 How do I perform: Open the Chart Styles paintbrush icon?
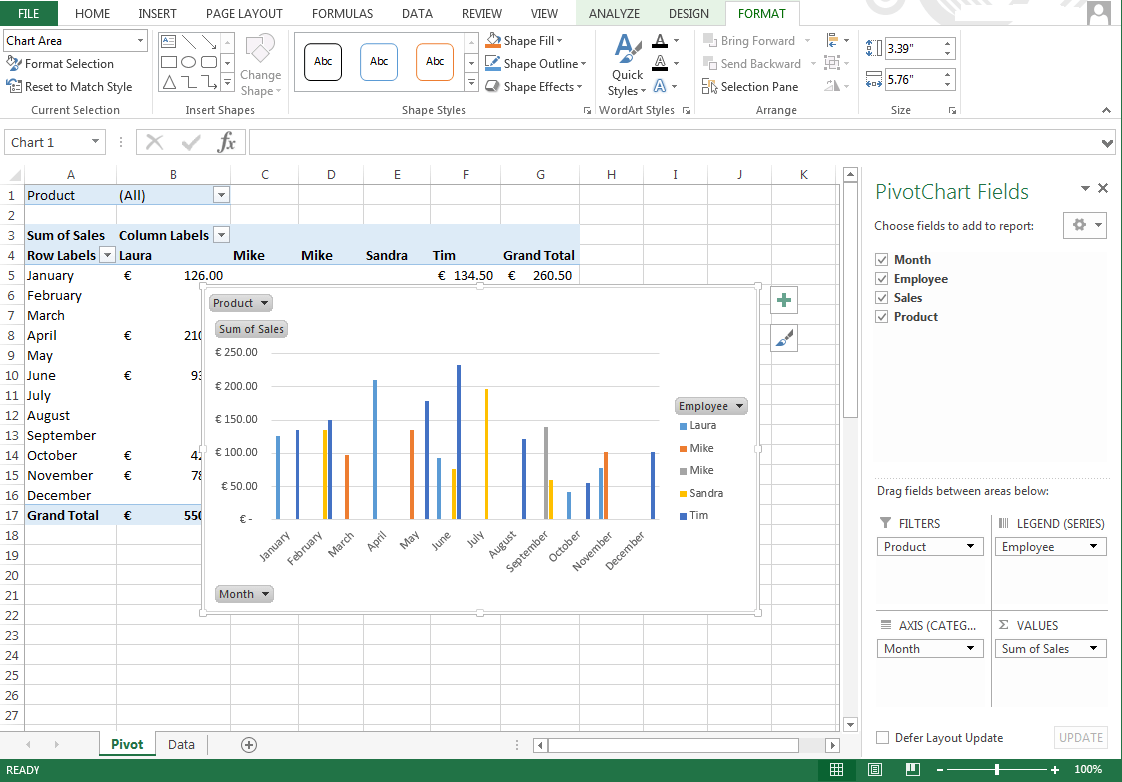coord(784,339)
